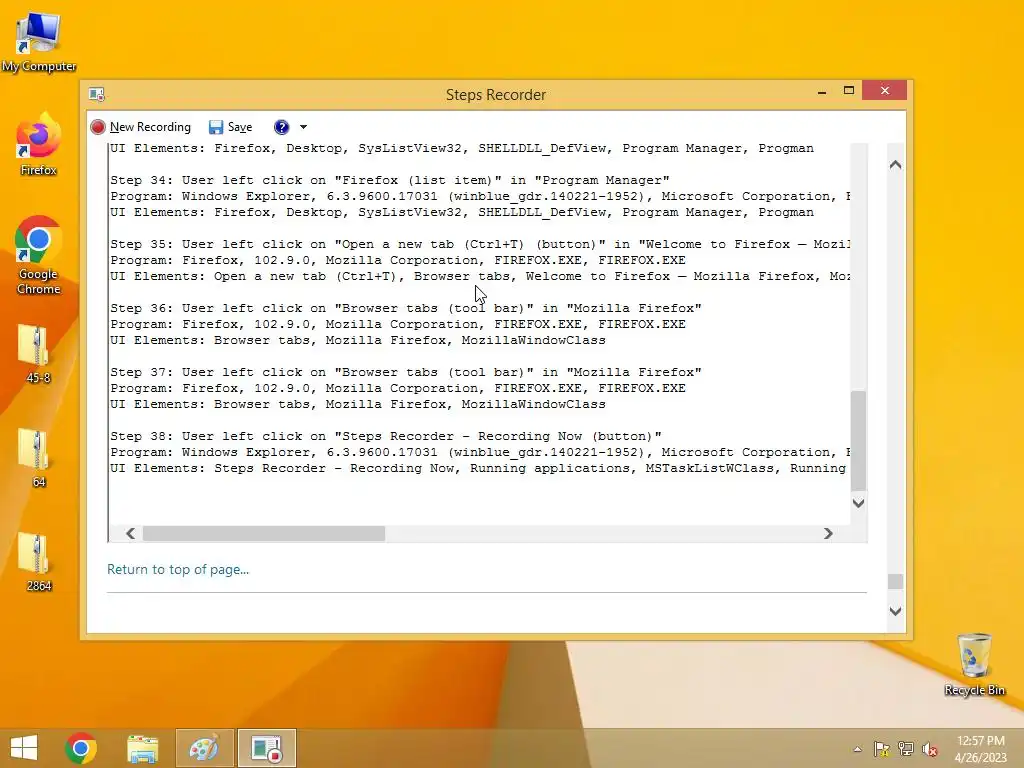Show hidden tray icons arrow
Viewport: 1024px width, 768px height.
(857, 749)
